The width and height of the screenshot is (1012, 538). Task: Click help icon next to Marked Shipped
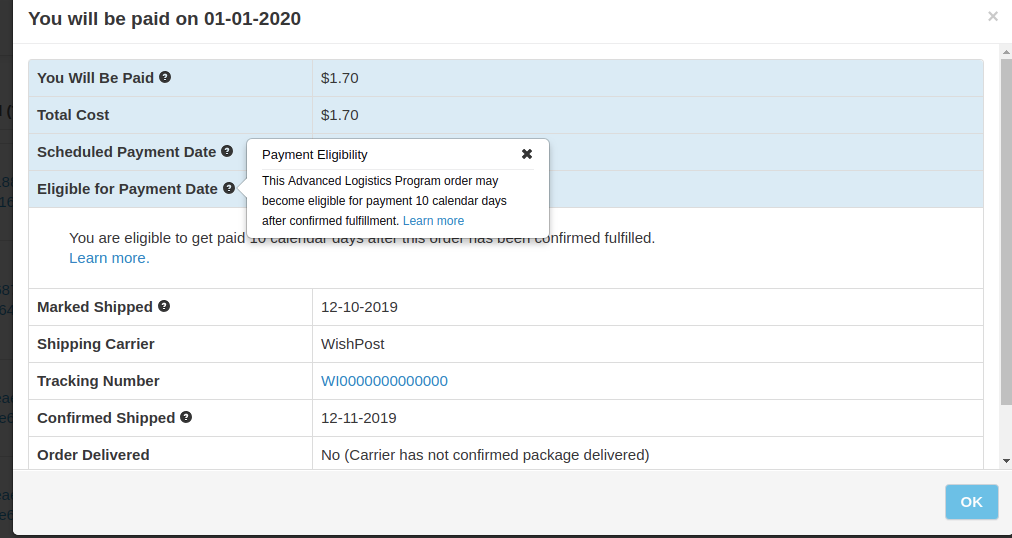click(x=164, y=306)
